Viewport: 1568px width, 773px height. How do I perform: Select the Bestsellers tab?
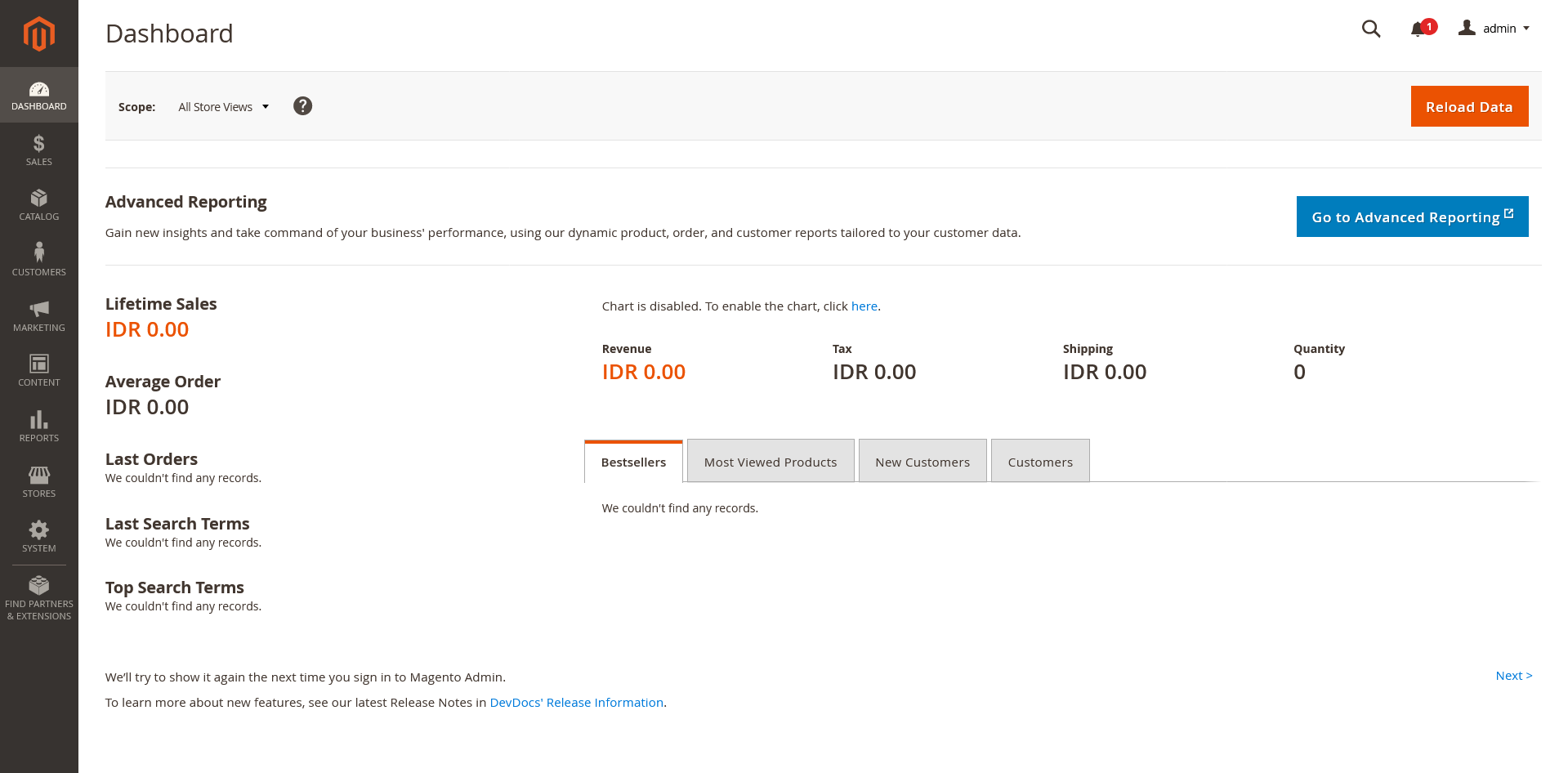tap(633, 462)
